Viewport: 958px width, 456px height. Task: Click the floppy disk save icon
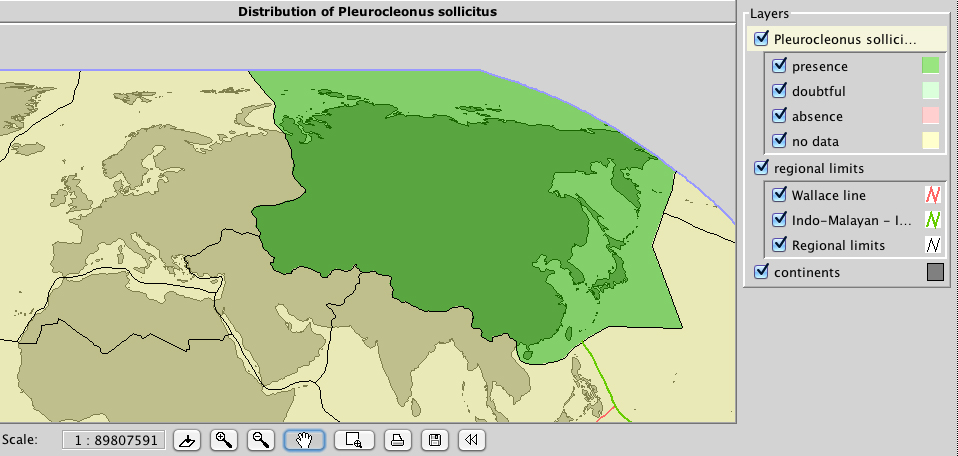point(434,440)
